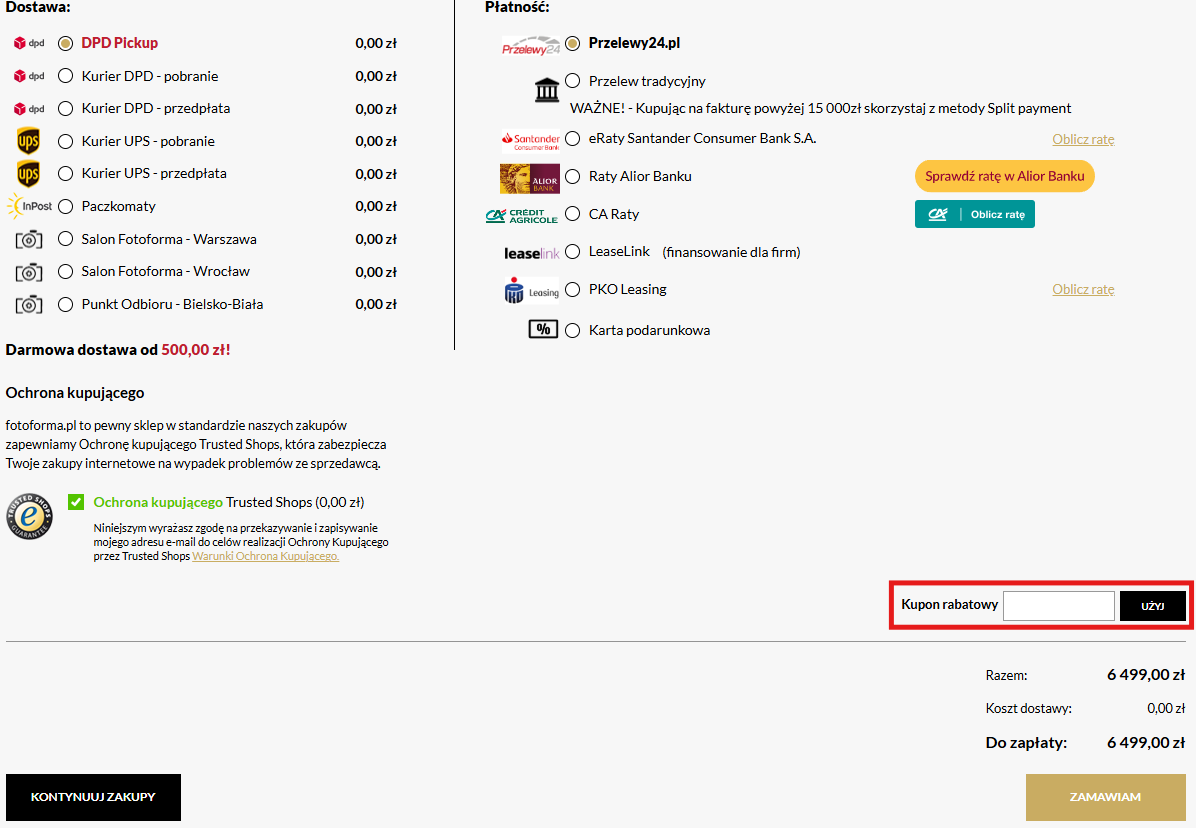Choose Paczkomaty delivery option
This screenshot has width=1196, height=828.
66,207
